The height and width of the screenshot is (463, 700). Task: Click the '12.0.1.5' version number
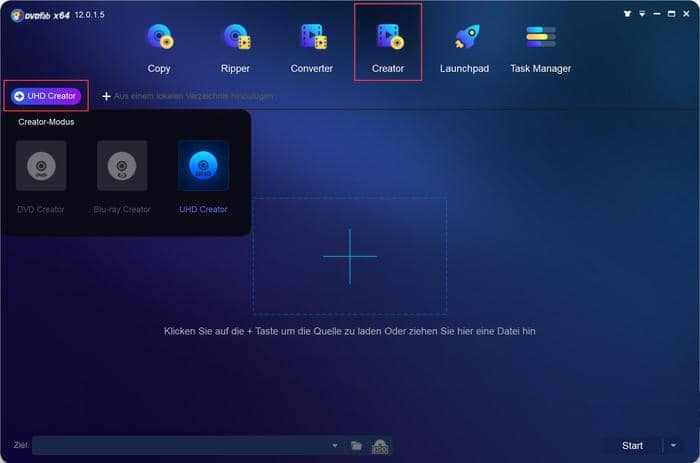click(x=89, y=15)
